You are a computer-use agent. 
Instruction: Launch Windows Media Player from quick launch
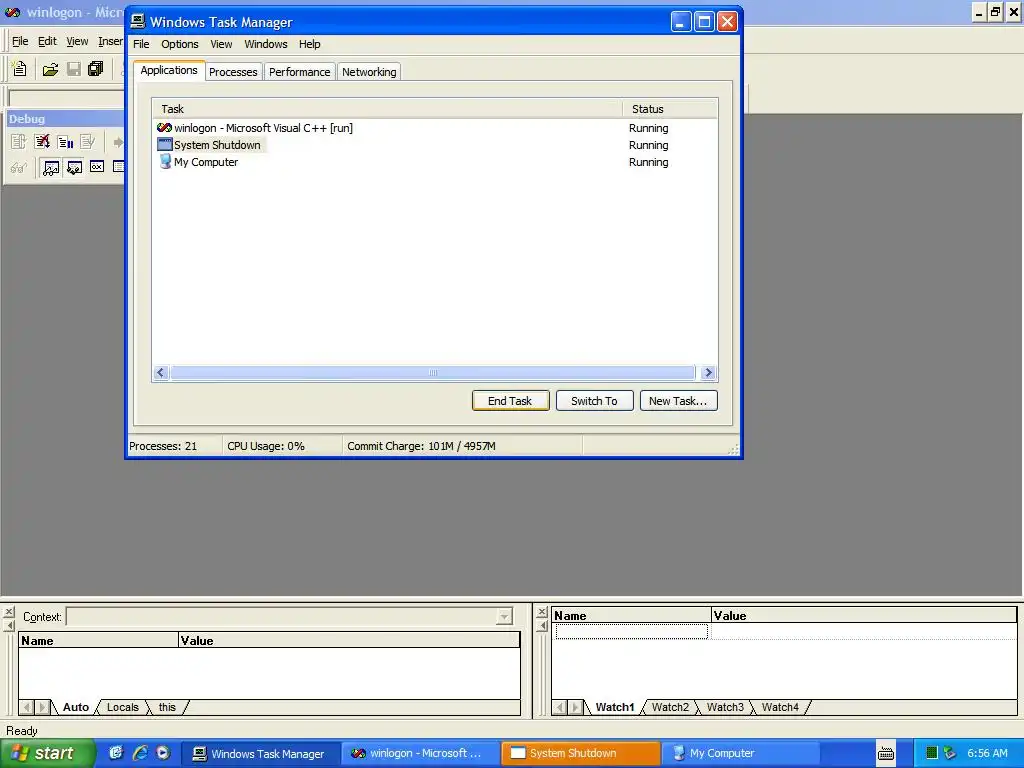tap(163, 753)
